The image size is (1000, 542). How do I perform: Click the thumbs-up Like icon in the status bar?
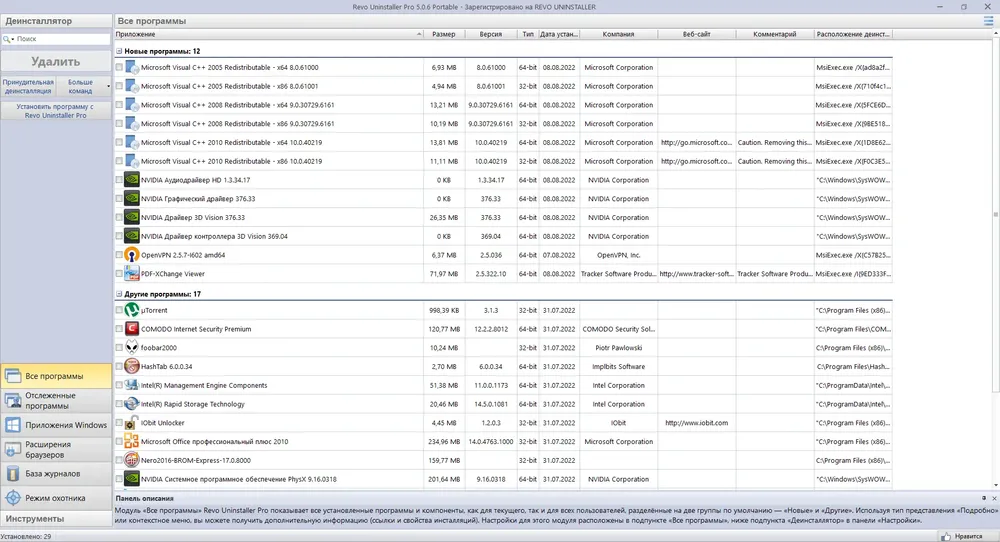tap(946, 536)
